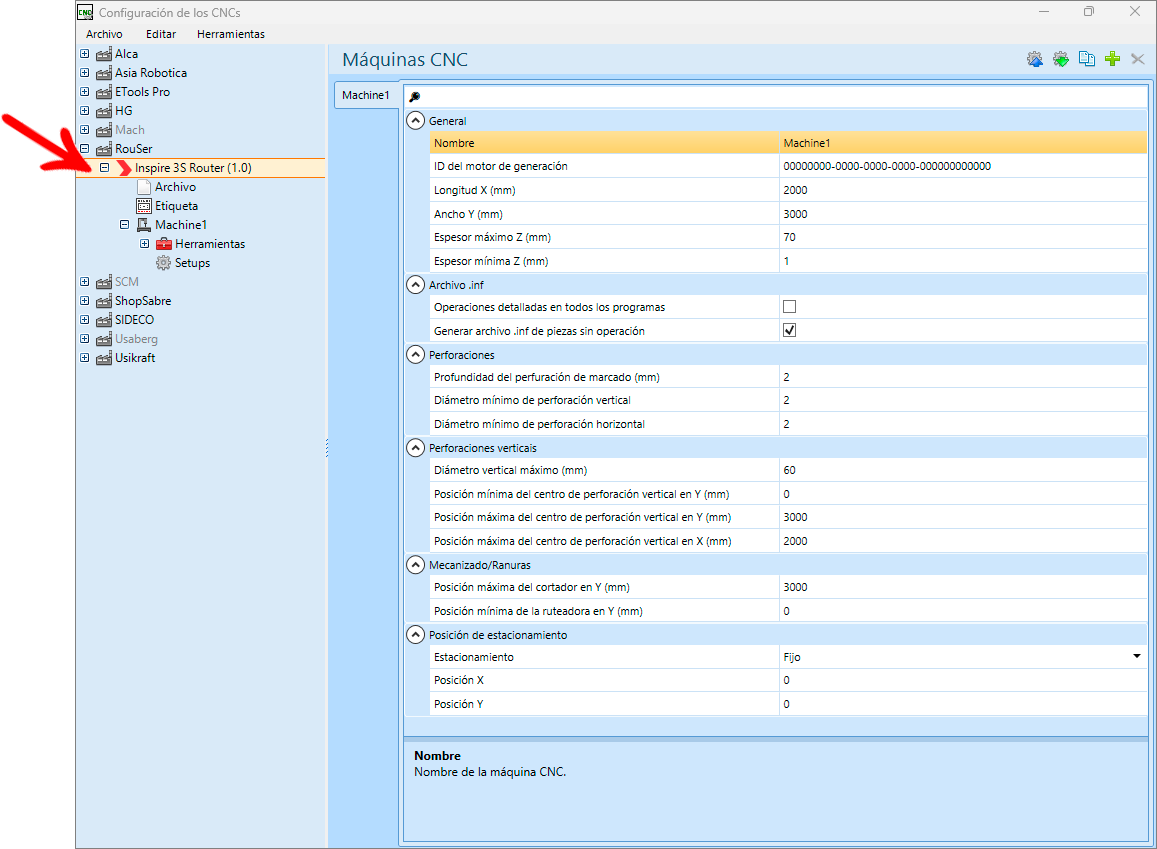Screen dimensions: 1157x849
Task: Uncheck 'Generar archivo .inf de piezas sin operación'
Action: [790, 330]
